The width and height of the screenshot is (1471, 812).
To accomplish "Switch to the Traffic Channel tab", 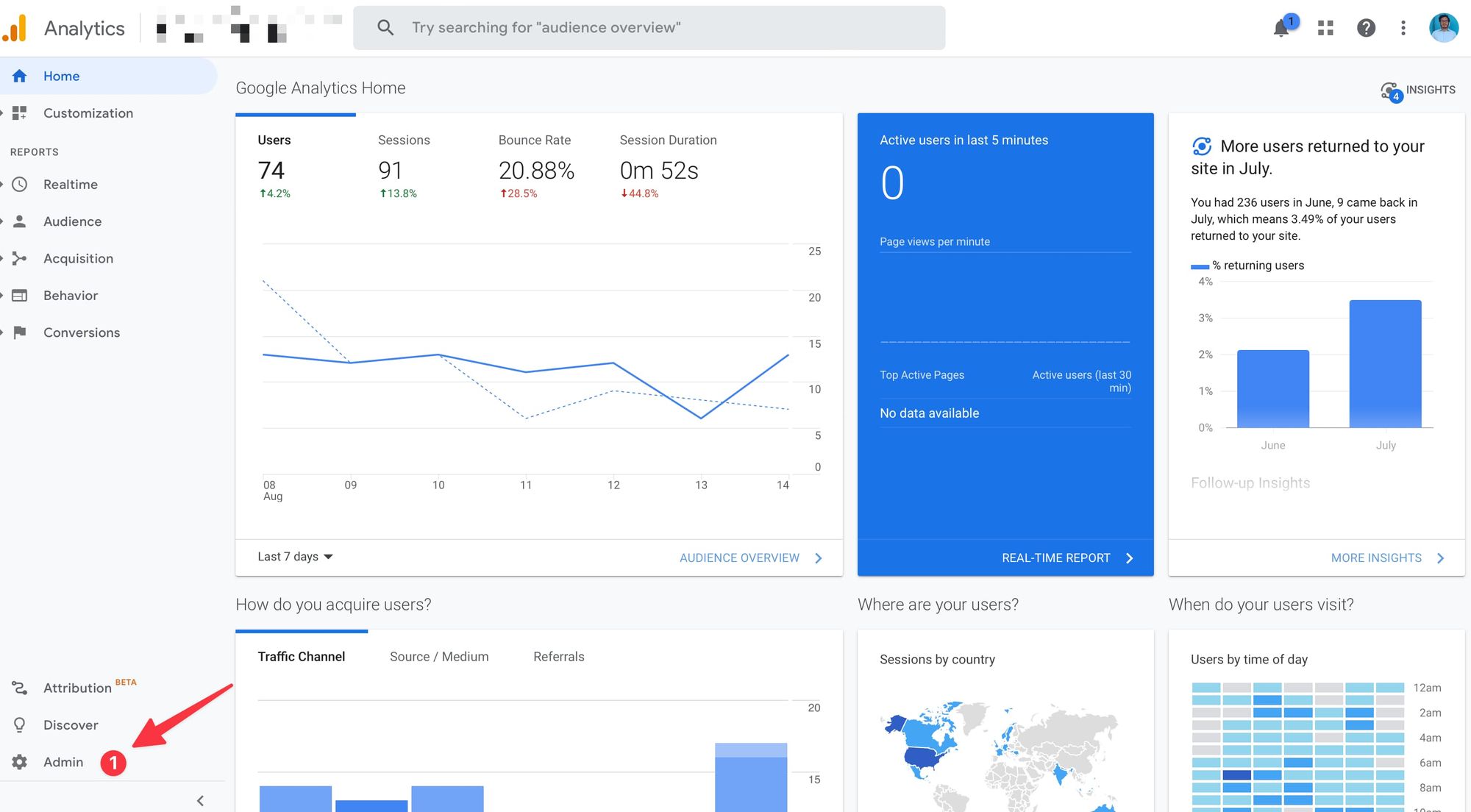I will point(301,656).
